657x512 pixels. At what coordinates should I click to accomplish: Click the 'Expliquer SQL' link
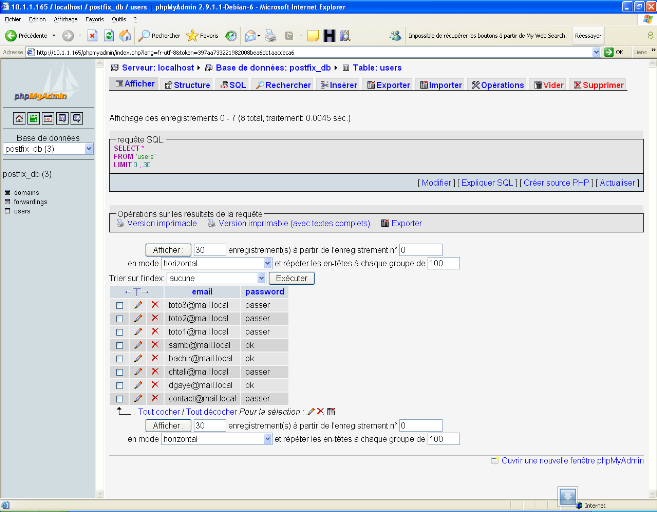487,183
